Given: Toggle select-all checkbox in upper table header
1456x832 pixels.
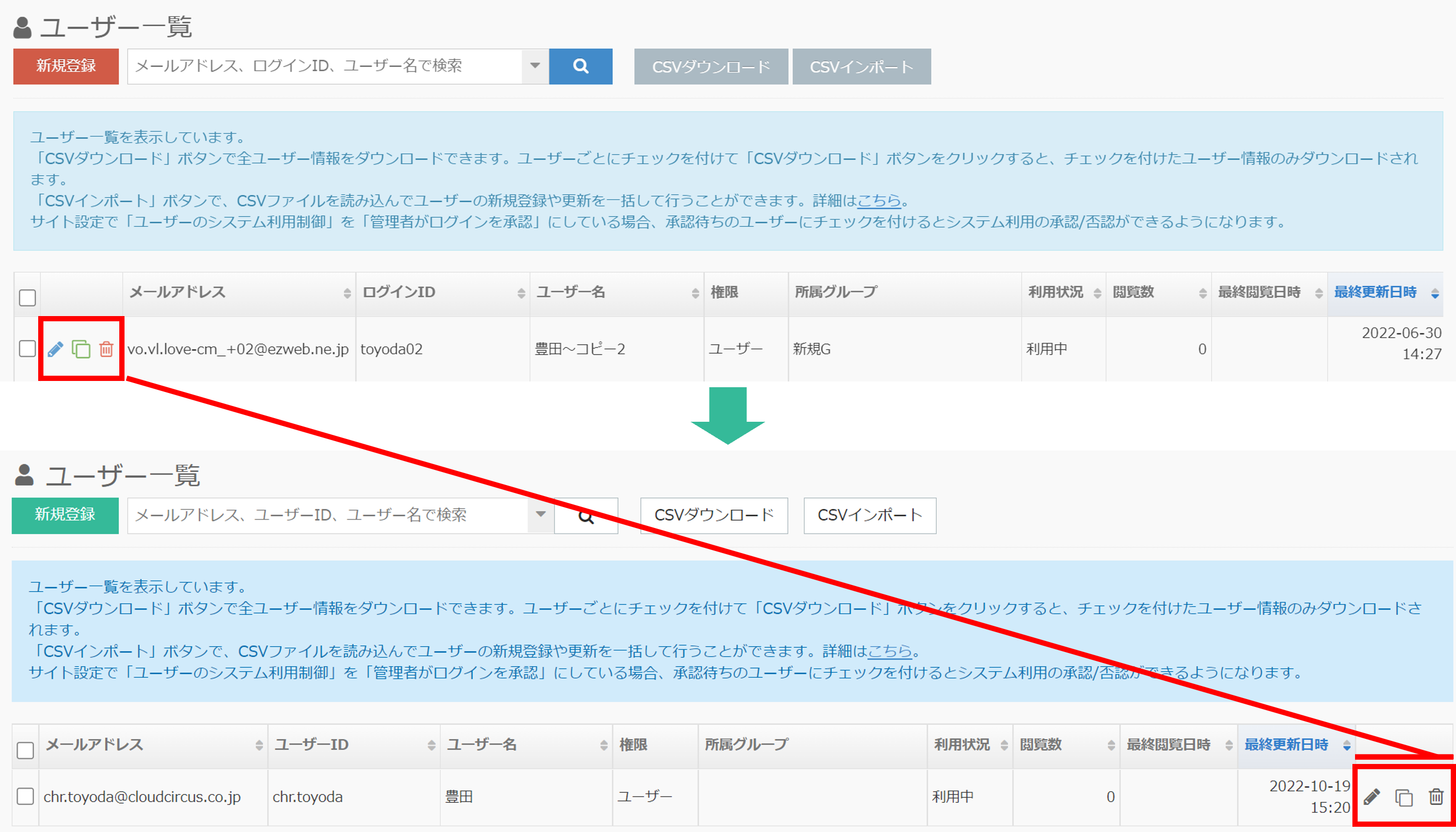Looking at the screenshot, I should coord(27,298).
